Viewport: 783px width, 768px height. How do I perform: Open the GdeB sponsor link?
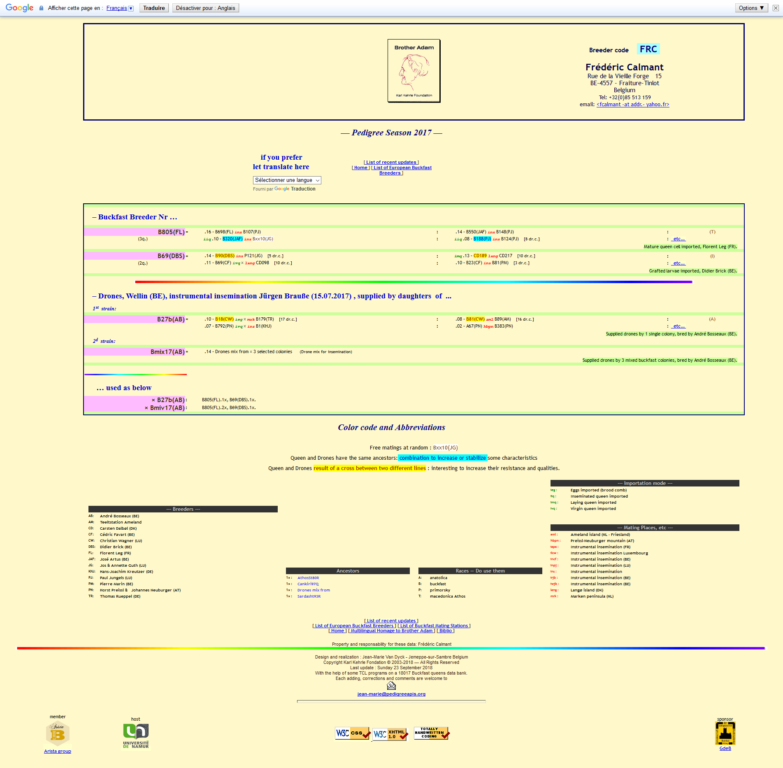725,749
